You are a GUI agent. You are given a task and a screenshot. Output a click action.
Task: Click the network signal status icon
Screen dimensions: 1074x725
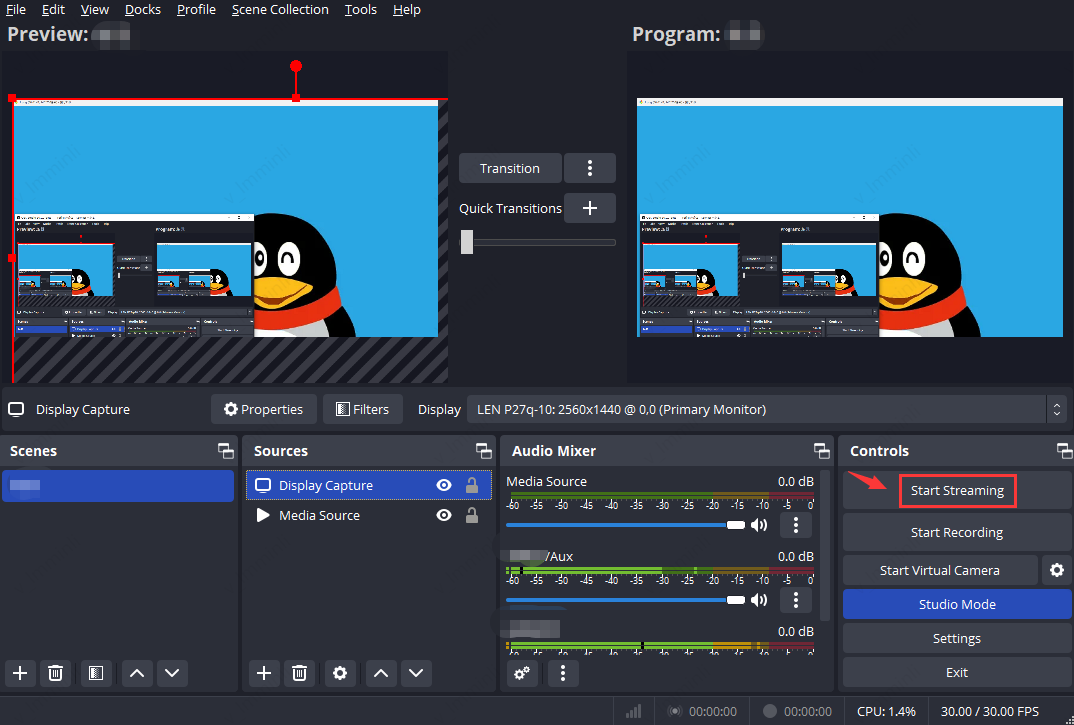tap(634, 711)
